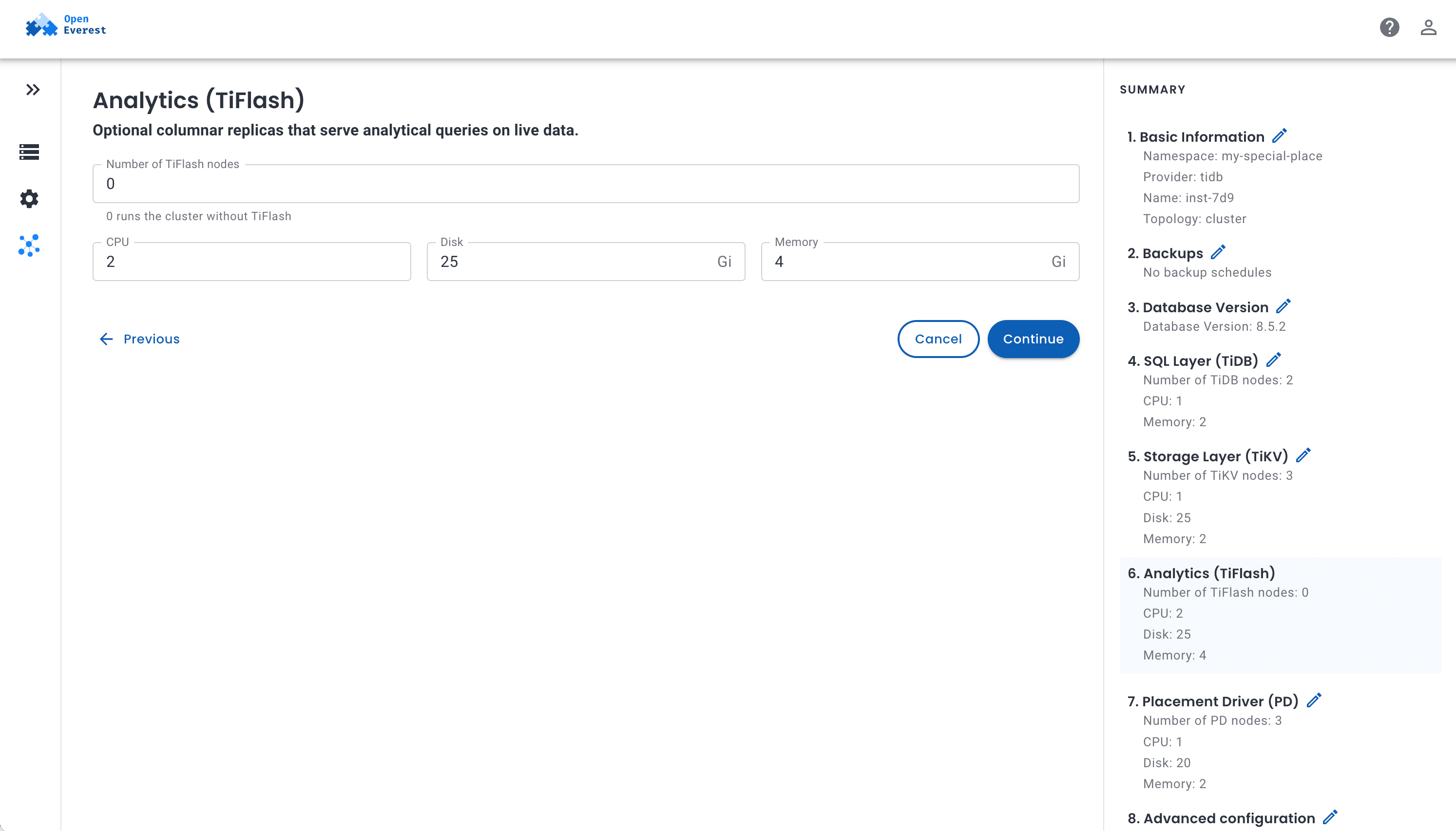
Task: Click the Disk input field
Action: coord(586,262)
